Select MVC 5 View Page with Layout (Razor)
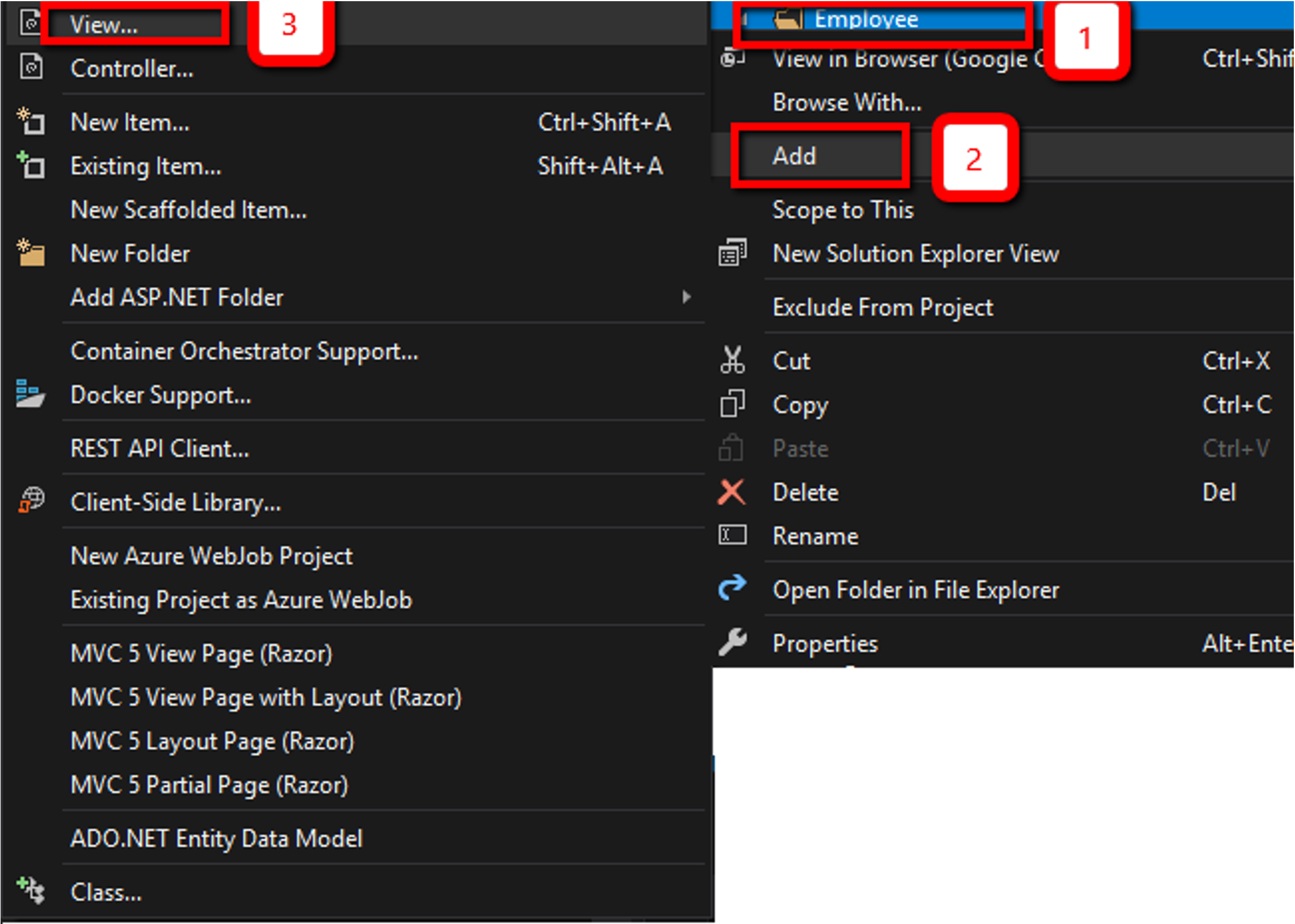The width and height of the screenshot is (1295, 924). pyautogui.click(x=265, y=697)
